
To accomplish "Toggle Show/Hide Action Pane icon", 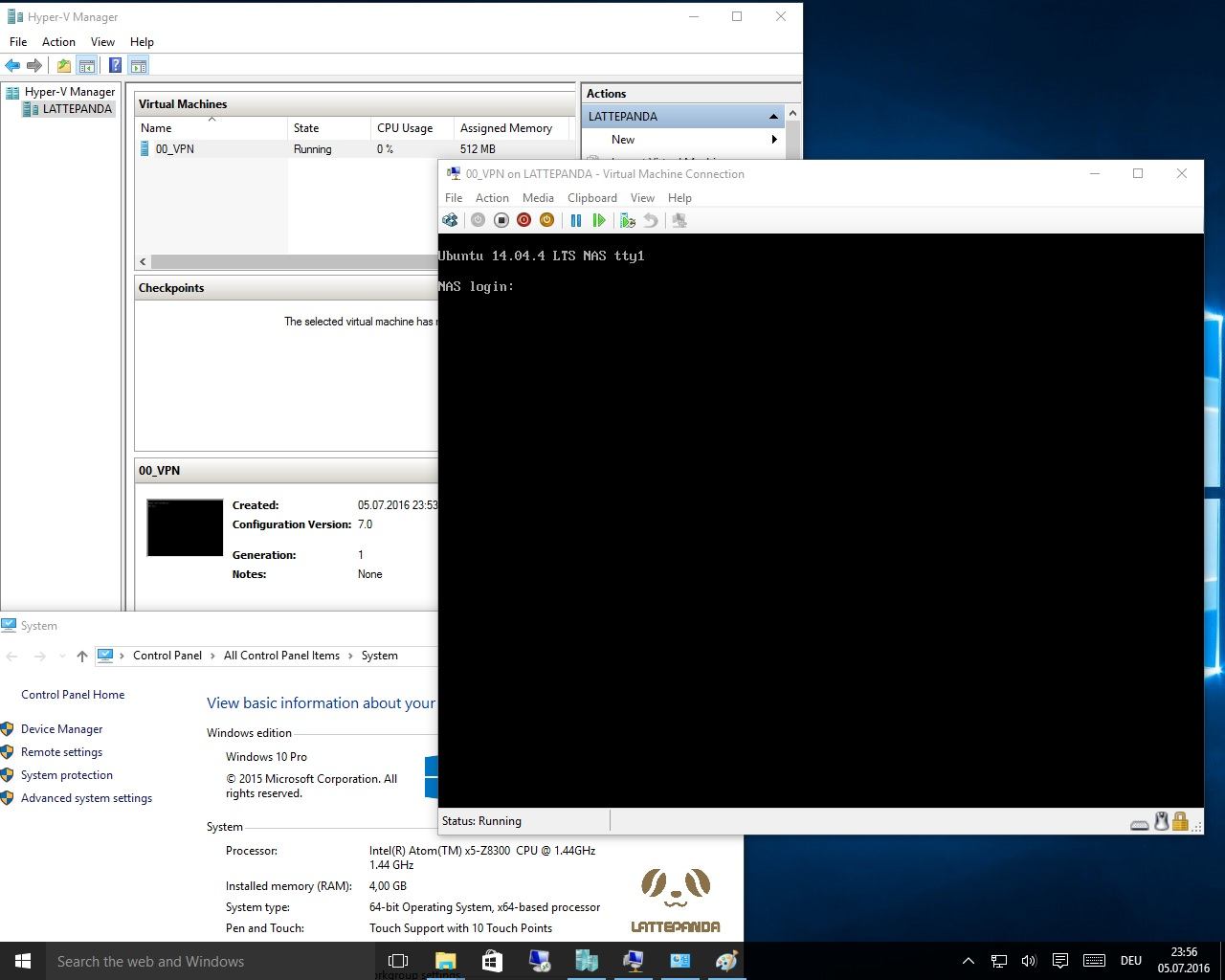I will coord(139,65).
